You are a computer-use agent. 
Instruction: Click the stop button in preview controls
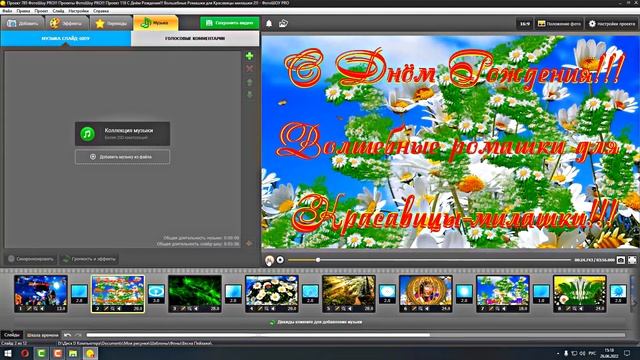280,260
